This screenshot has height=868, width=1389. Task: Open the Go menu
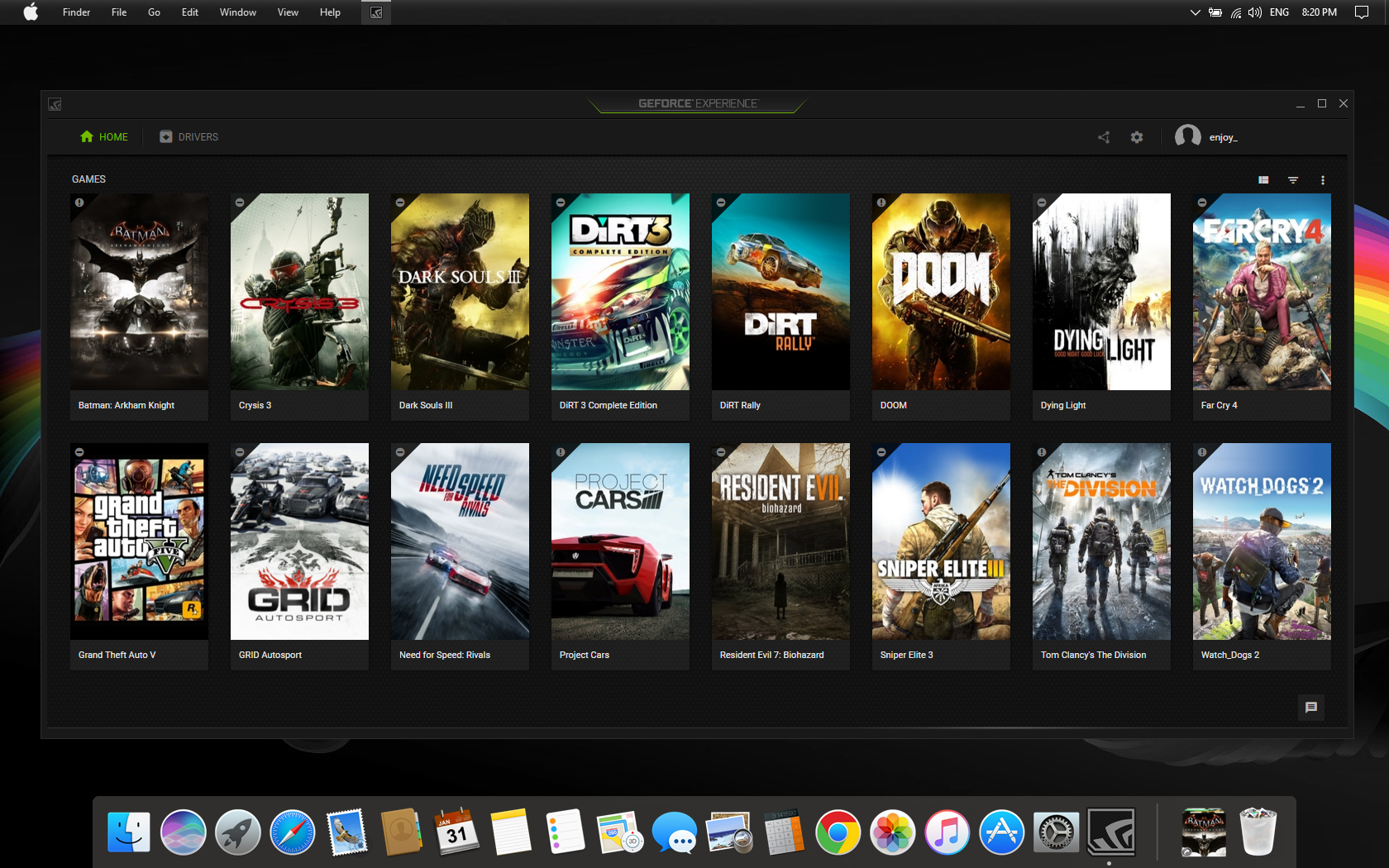tap(154, 12)
